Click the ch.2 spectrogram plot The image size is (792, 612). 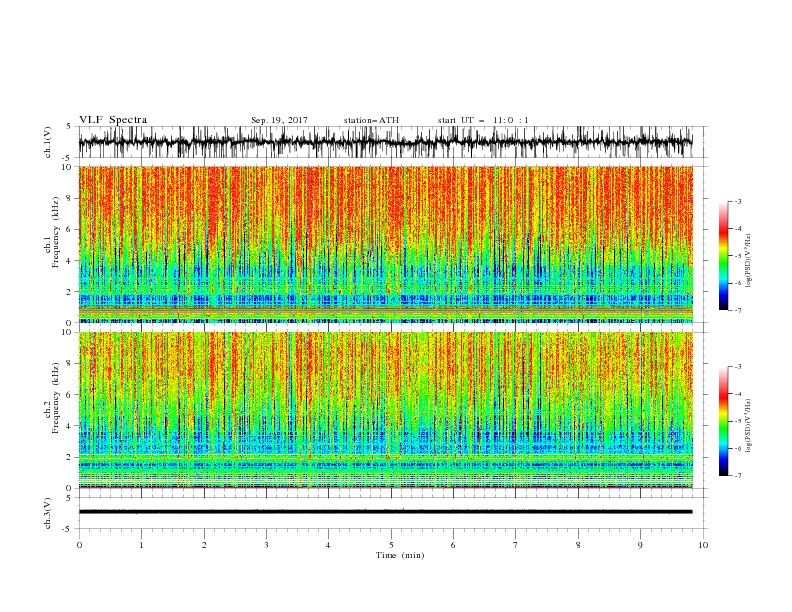click(385, 410)
